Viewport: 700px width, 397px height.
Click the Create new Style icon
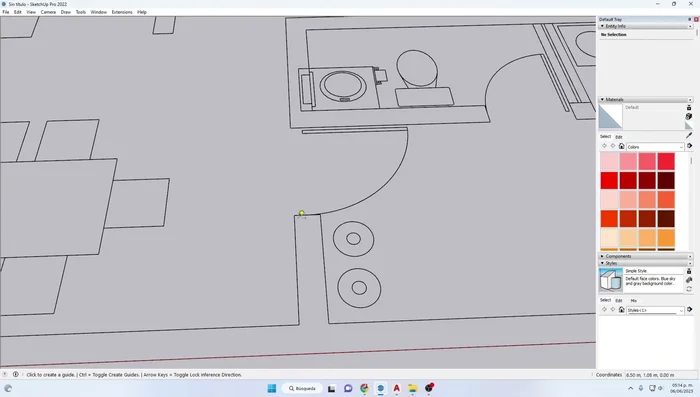pos(689,280)
